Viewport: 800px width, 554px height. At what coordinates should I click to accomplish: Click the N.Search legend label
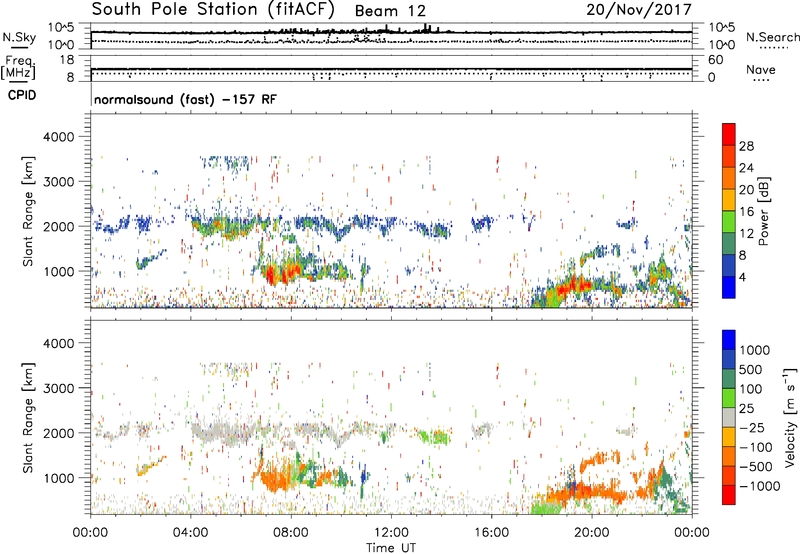[x=772, y=37]
